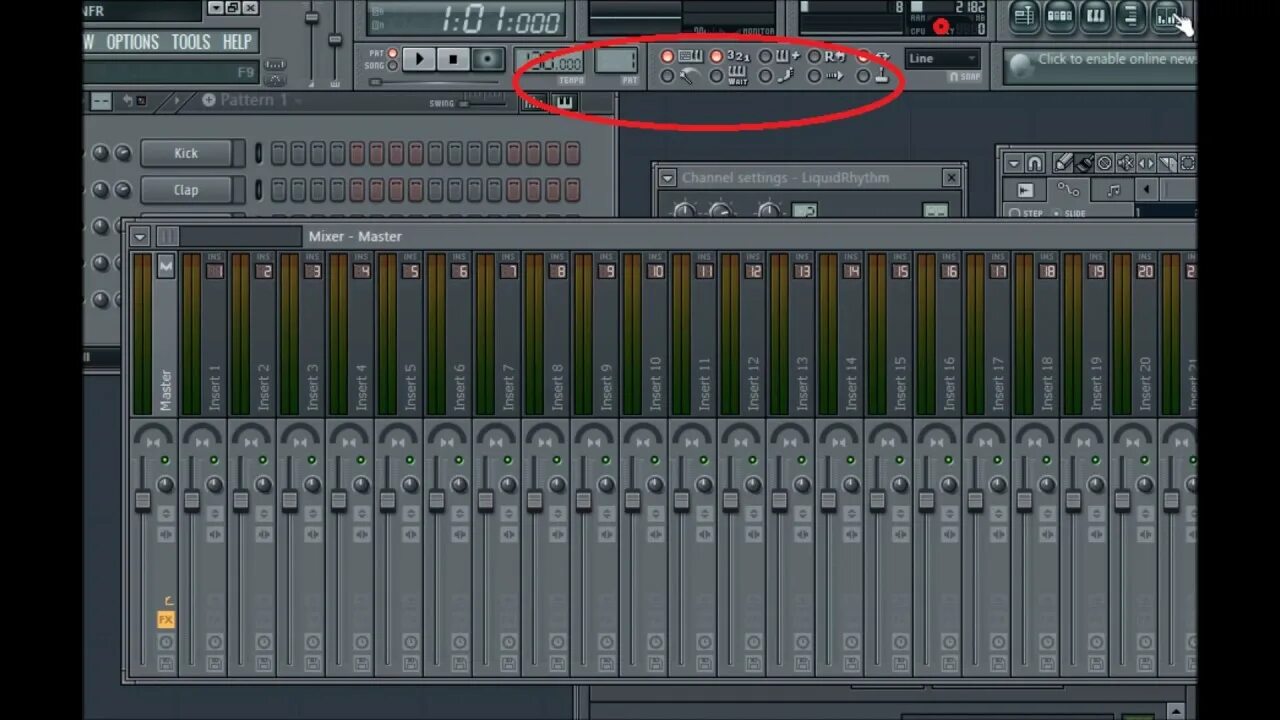The height and width of the screenshot is (720, 1280).
Task: Click Insert 2 save track state icon
Action: coord(263,664)
